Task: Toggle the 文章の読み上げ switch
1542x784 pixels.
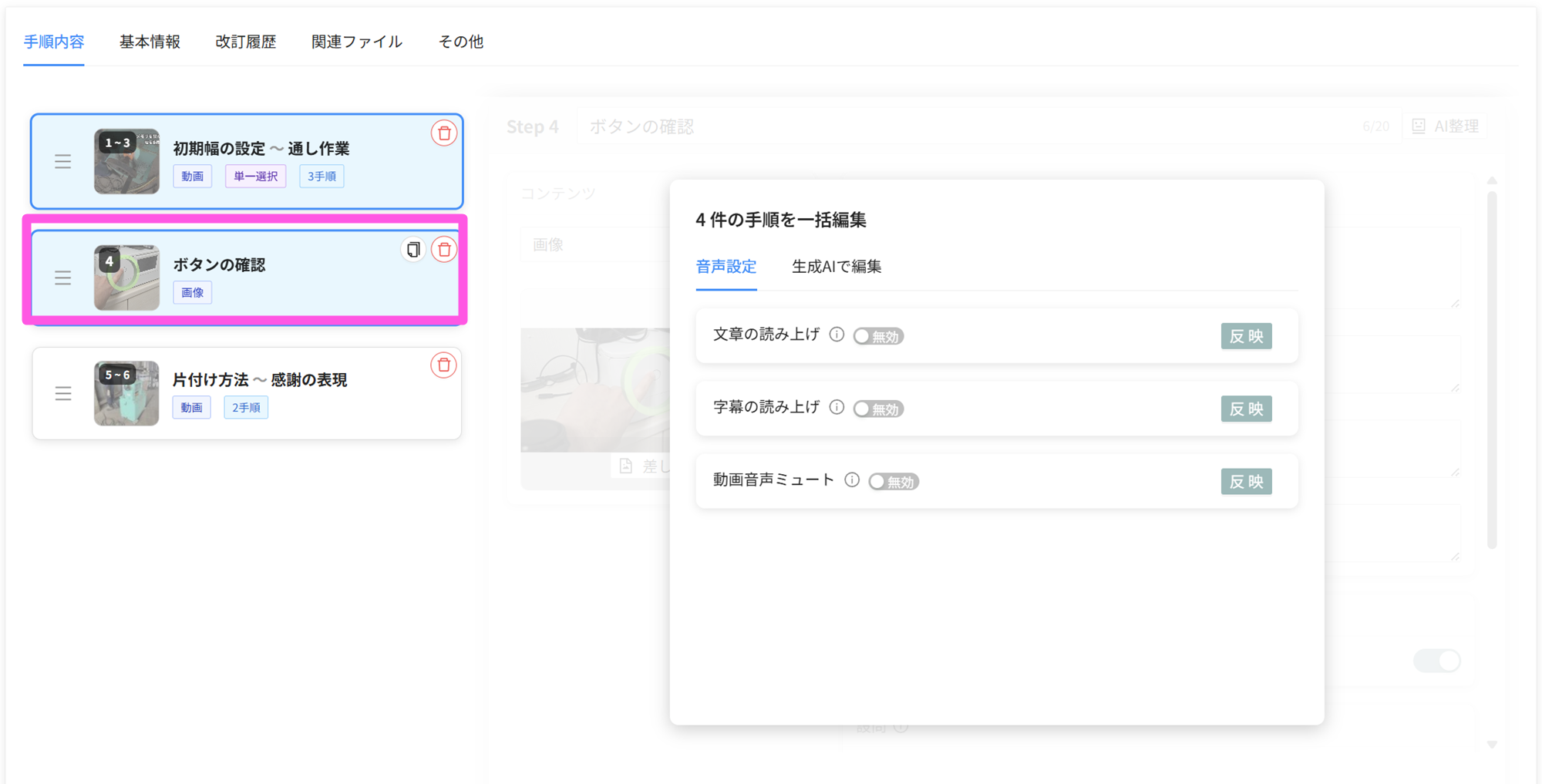Action: (x=878, y=336)
